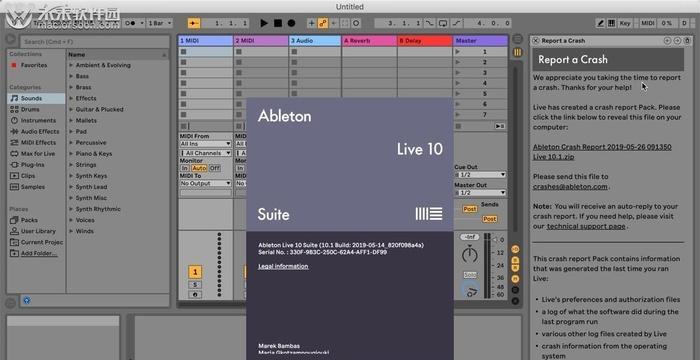The image size is (700, 360).
Task: Click the browser search field
Action: click(94, 42)
